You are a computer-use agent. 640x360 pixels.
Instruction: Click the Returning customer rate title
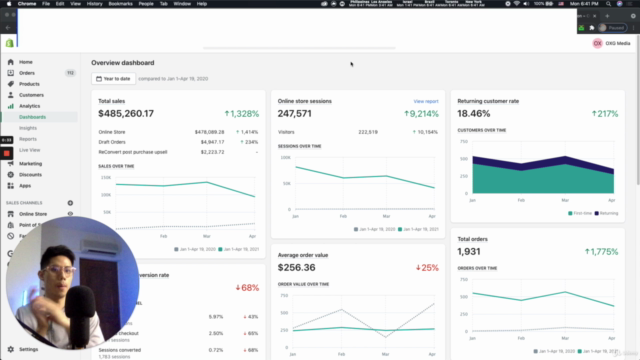click(x=488, y=101)
